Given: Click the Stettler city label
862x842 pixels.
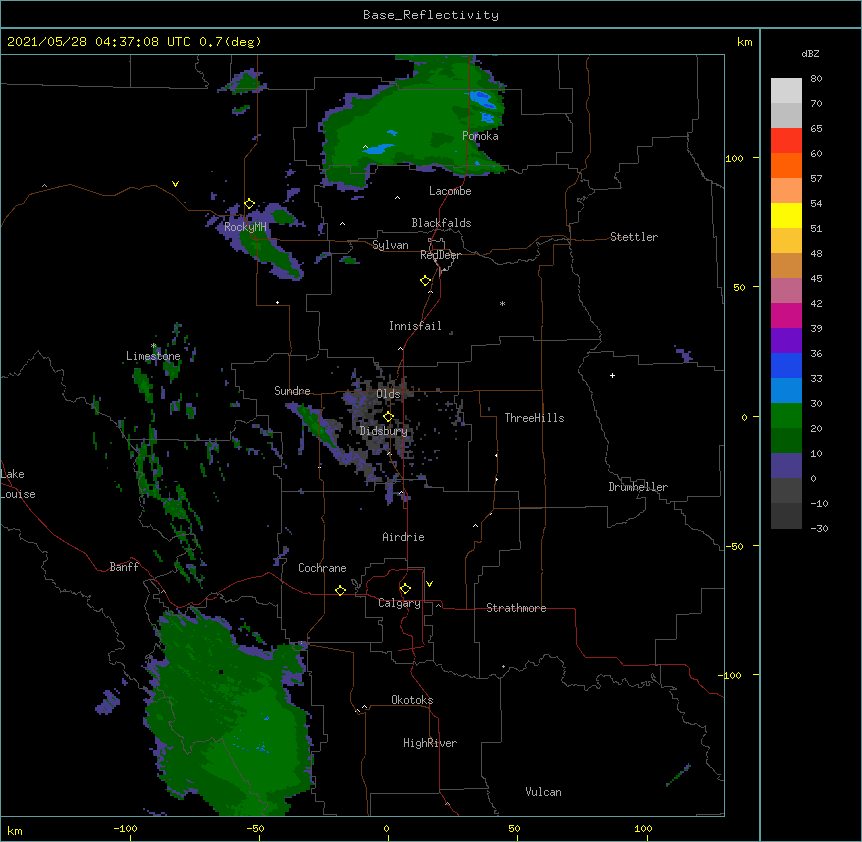Looking at the screenshot, I should pyautogui.click(x=634, y=237).
